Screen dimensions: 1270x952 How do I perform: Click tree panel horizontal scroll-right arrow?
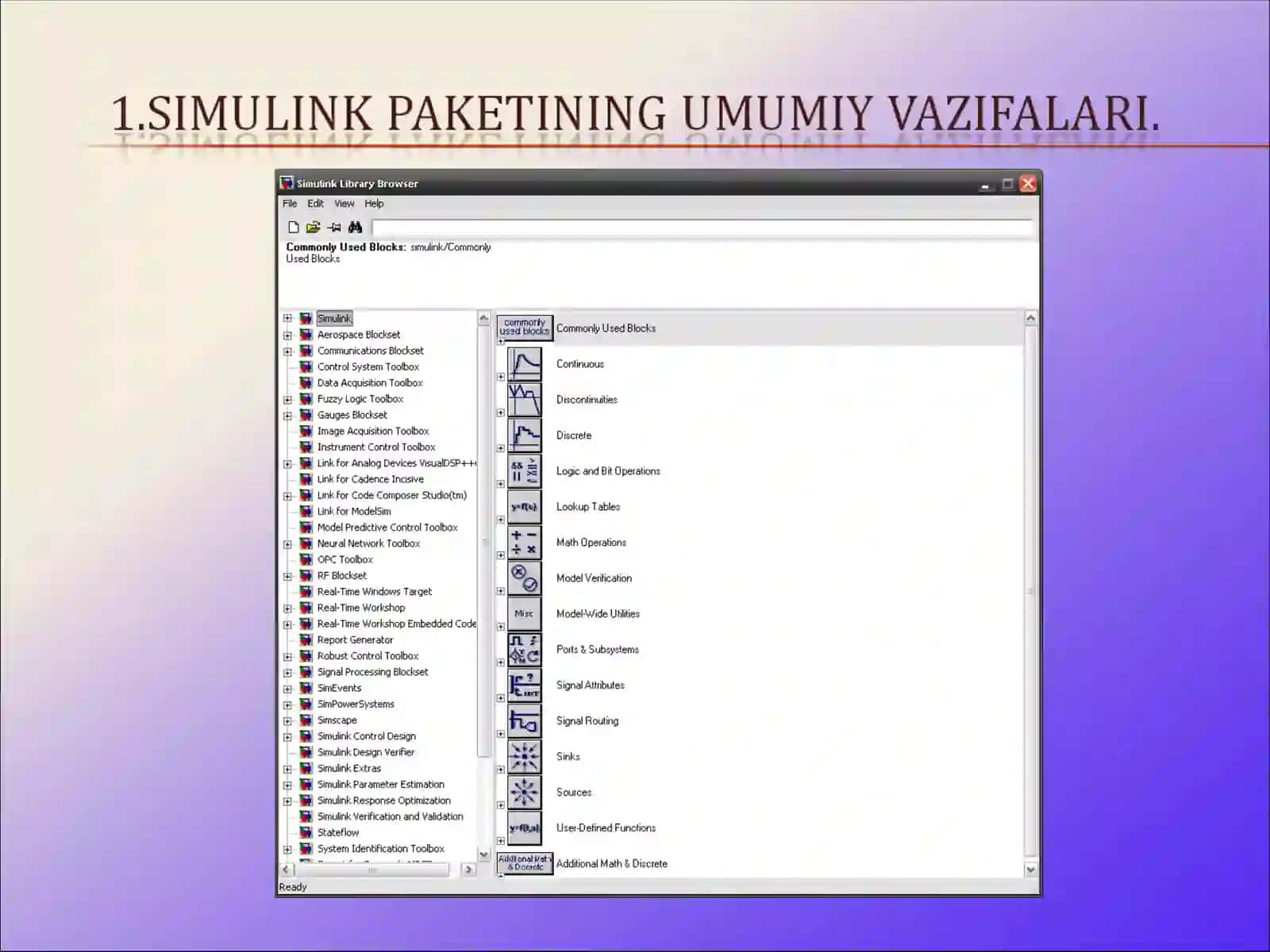click(x=468, y=869)
